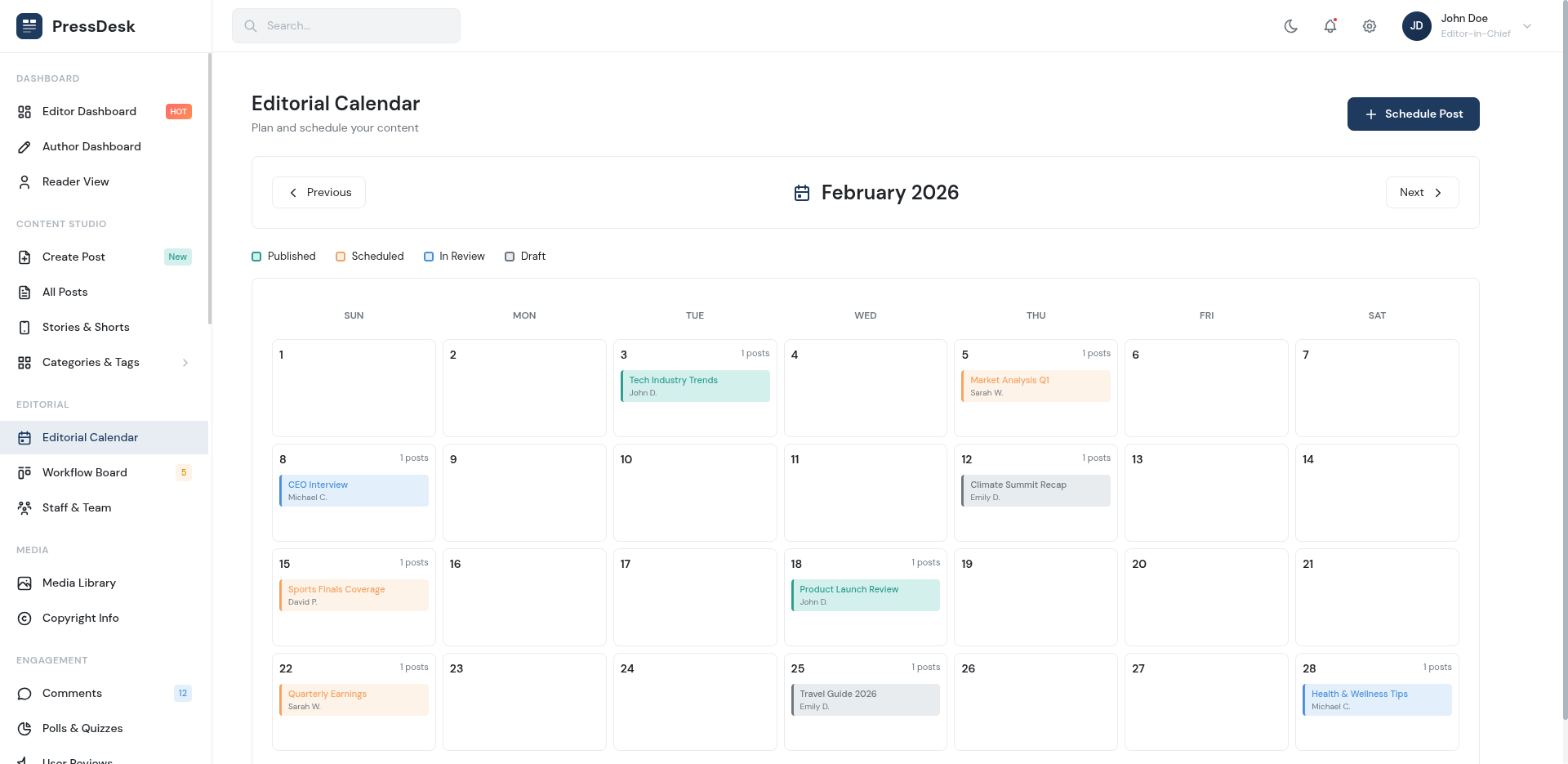Open notifications via the bell icon

[x=1330, y=25]
